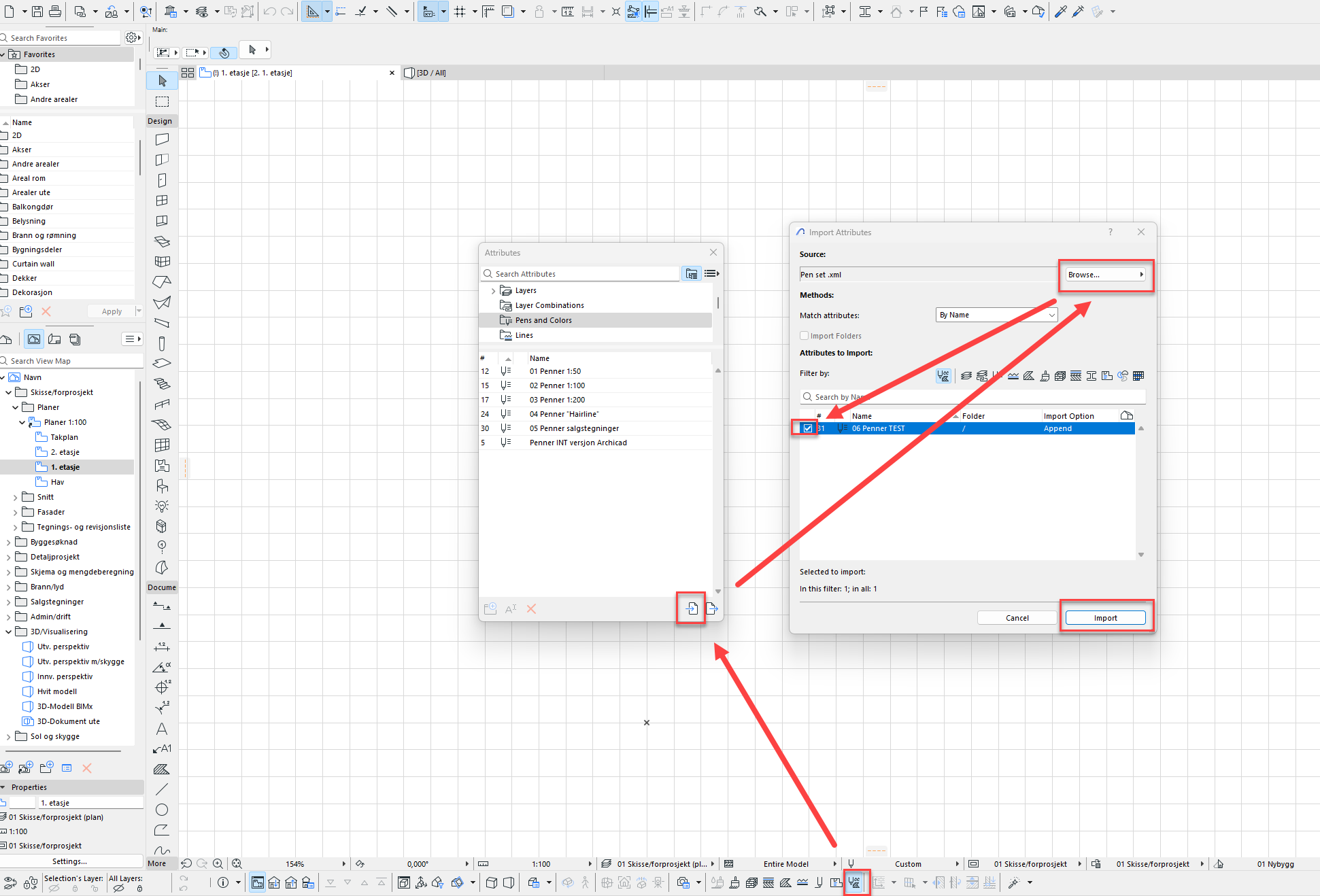The image size is (1320, 896).
Task: Uncheck the 06 Penner TEST checkbox
Action: point(807,428)
